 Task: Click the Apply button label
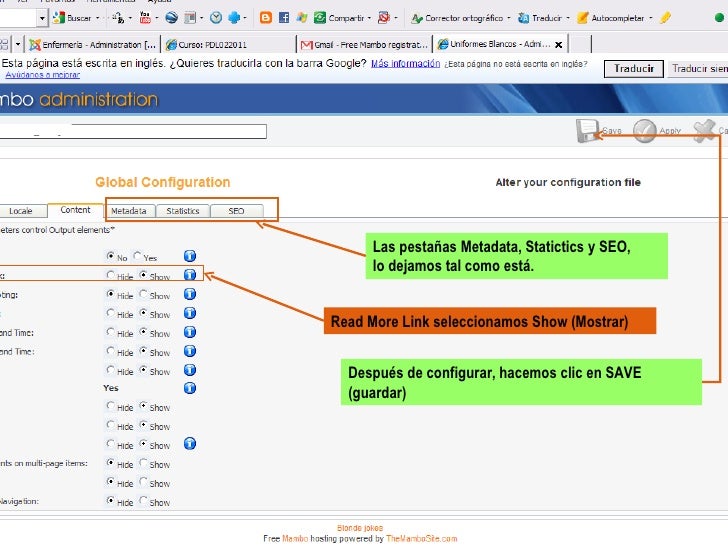point(670,131)
